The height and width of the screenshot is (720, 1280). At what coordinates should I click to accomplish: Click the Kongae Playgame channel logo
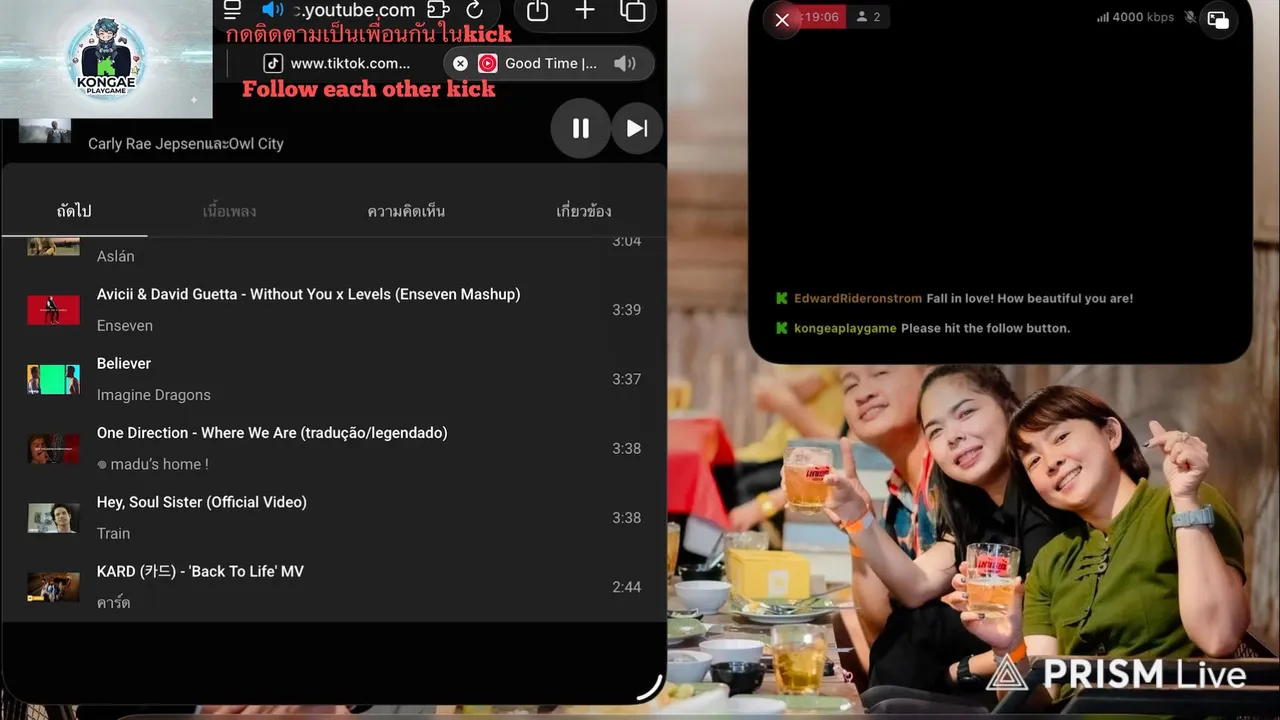click(106, 58)
